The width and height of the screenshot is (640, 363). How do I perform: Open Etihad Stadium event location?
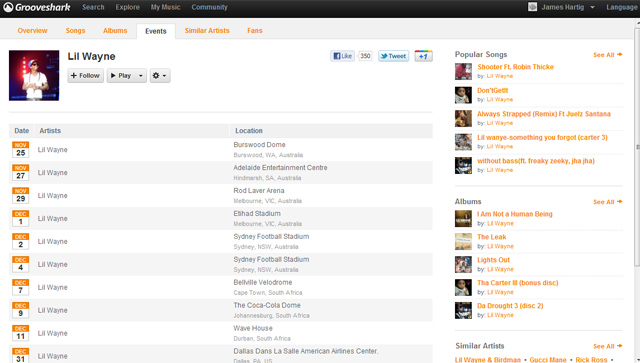257,214
